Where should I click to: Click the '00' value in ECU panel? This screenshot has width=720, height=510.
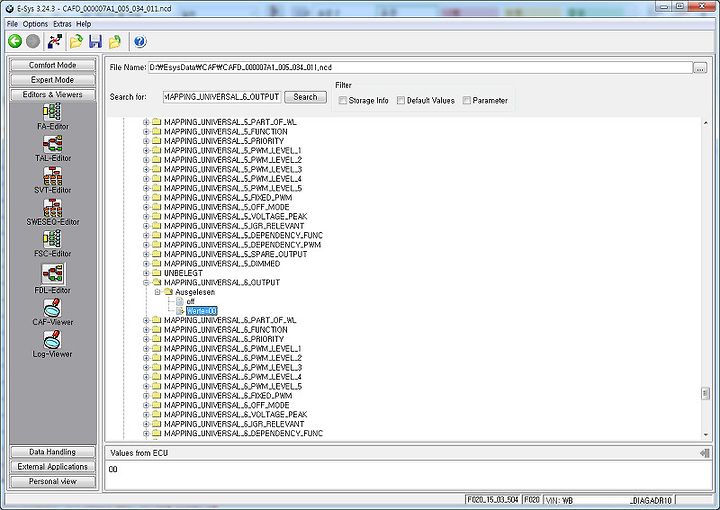113,469
